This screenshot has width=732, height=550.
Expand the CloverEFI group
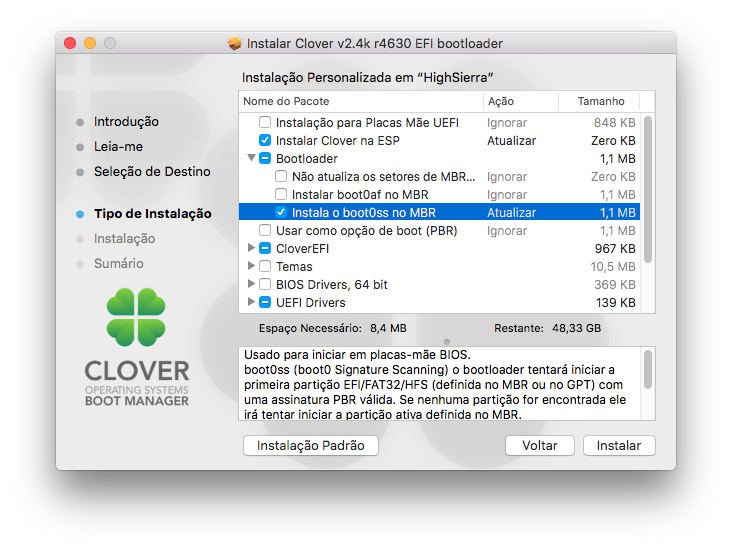(x=251, y=249)
